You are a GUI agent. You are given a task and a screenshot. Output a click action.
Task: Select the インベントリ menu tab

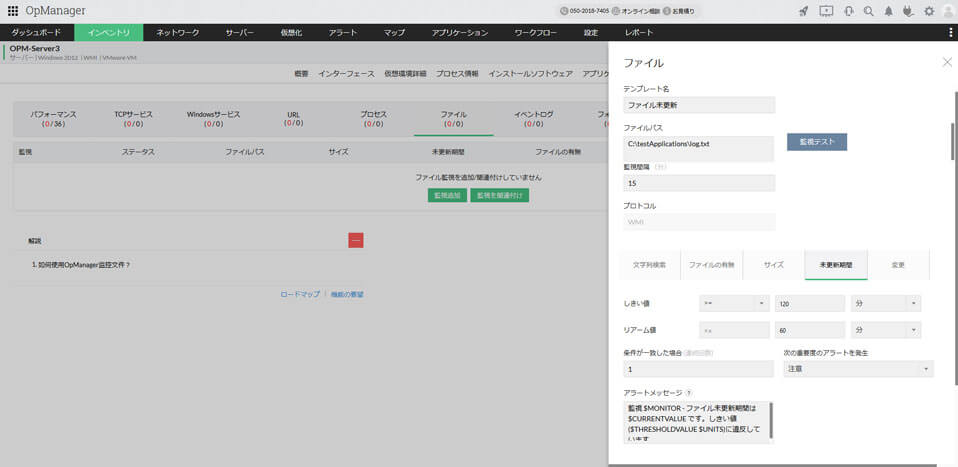(109, 32)
